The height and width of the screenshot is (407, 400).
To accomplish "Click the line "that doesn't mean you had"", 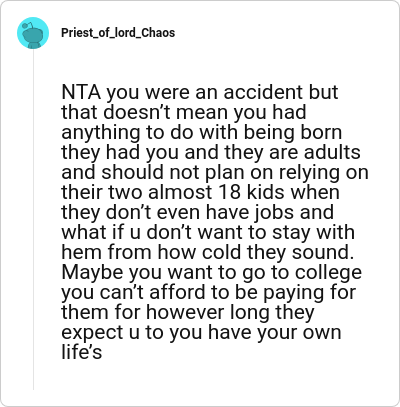I will [184, 112].
